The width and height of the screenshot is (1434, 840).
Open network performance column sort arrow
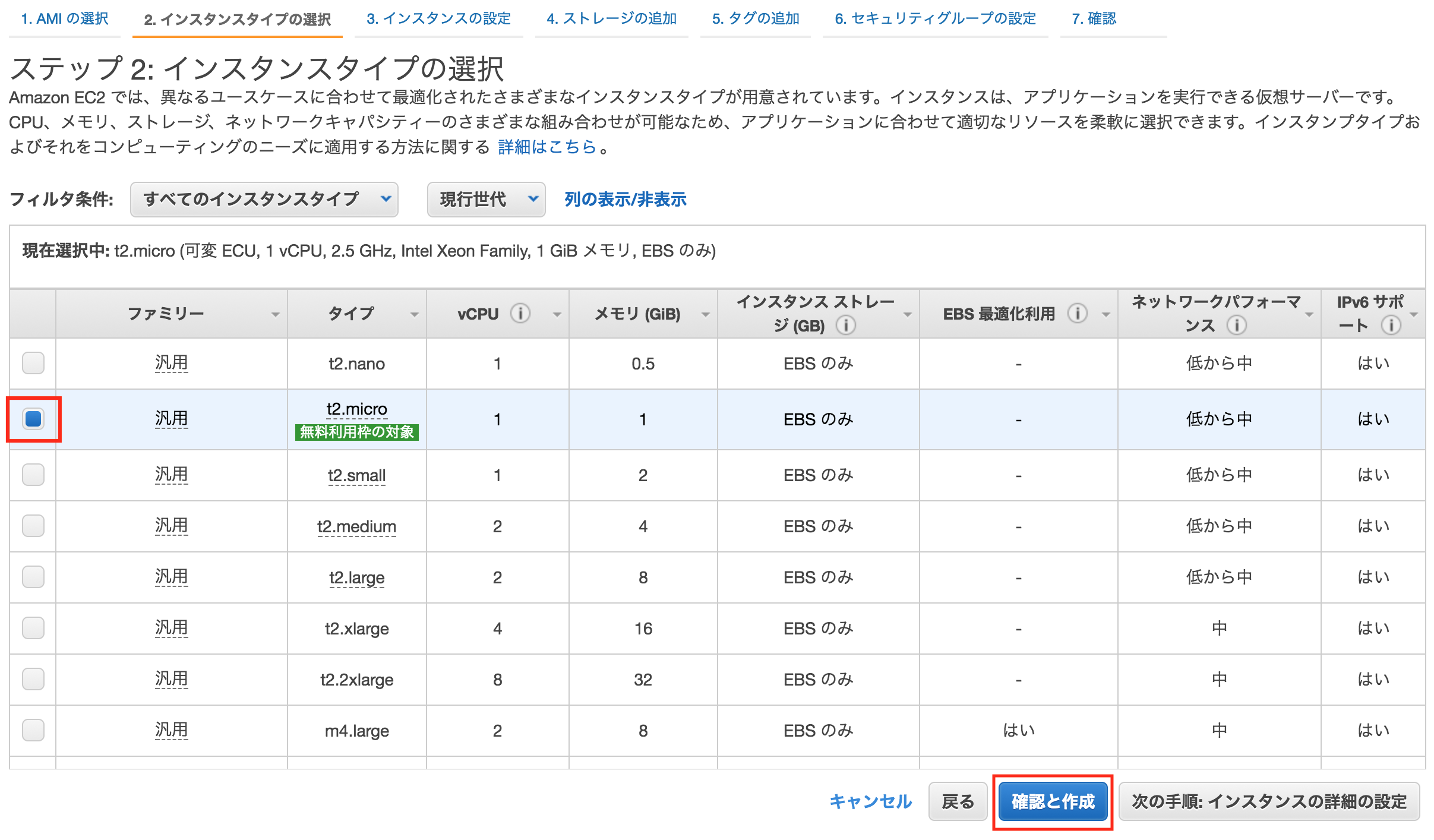(x=1309, y=314)
